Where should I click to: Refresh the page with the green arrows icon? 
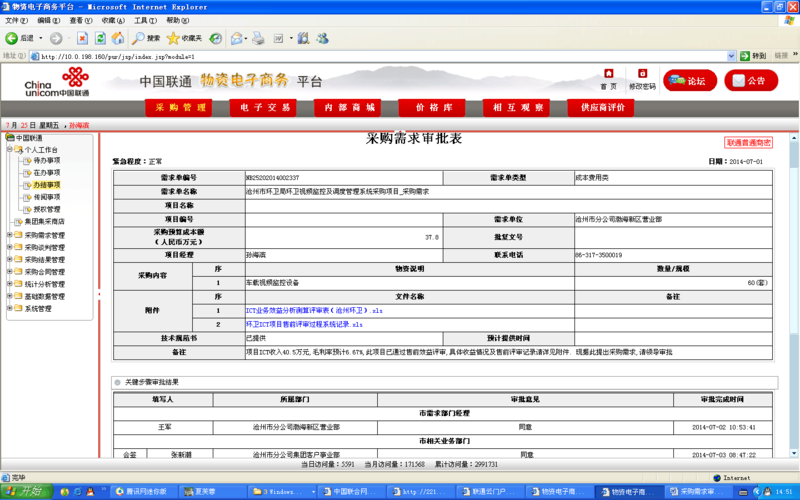[101, 38]
